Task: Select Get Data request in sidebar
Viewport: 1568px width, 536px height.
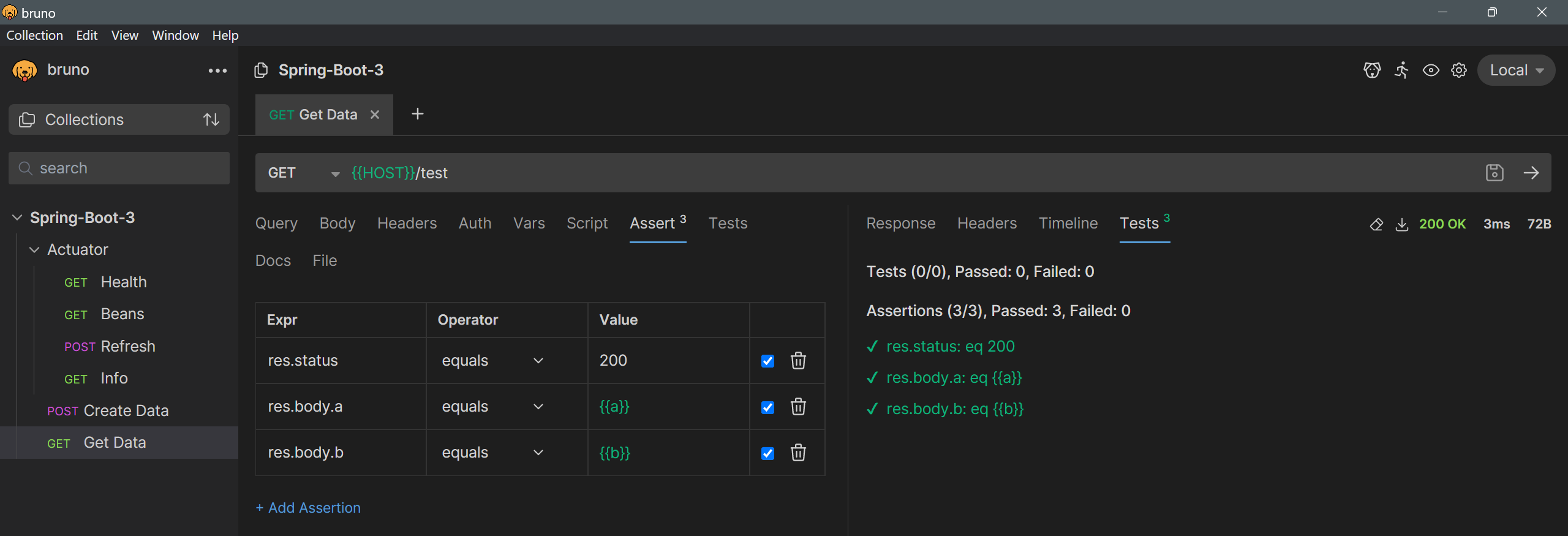Action: [x=119, y=442]
